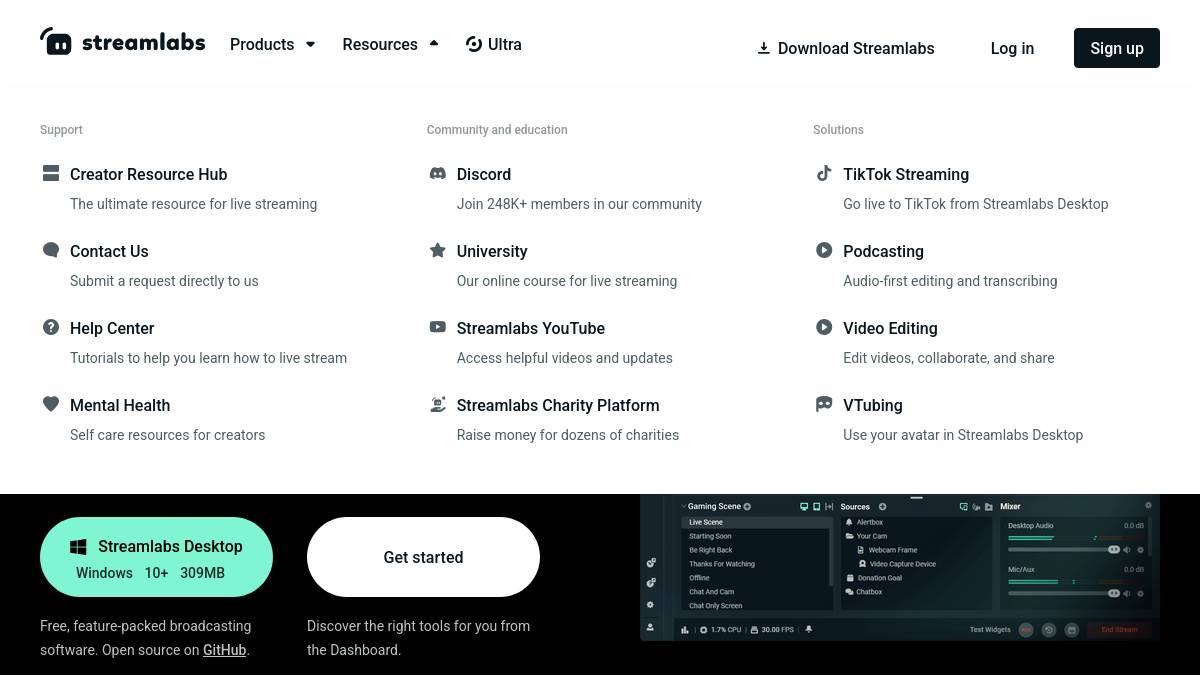Screen dimensions: 1200x675
Task: Click the VTubing mask icon
Action: click(824, 404)
